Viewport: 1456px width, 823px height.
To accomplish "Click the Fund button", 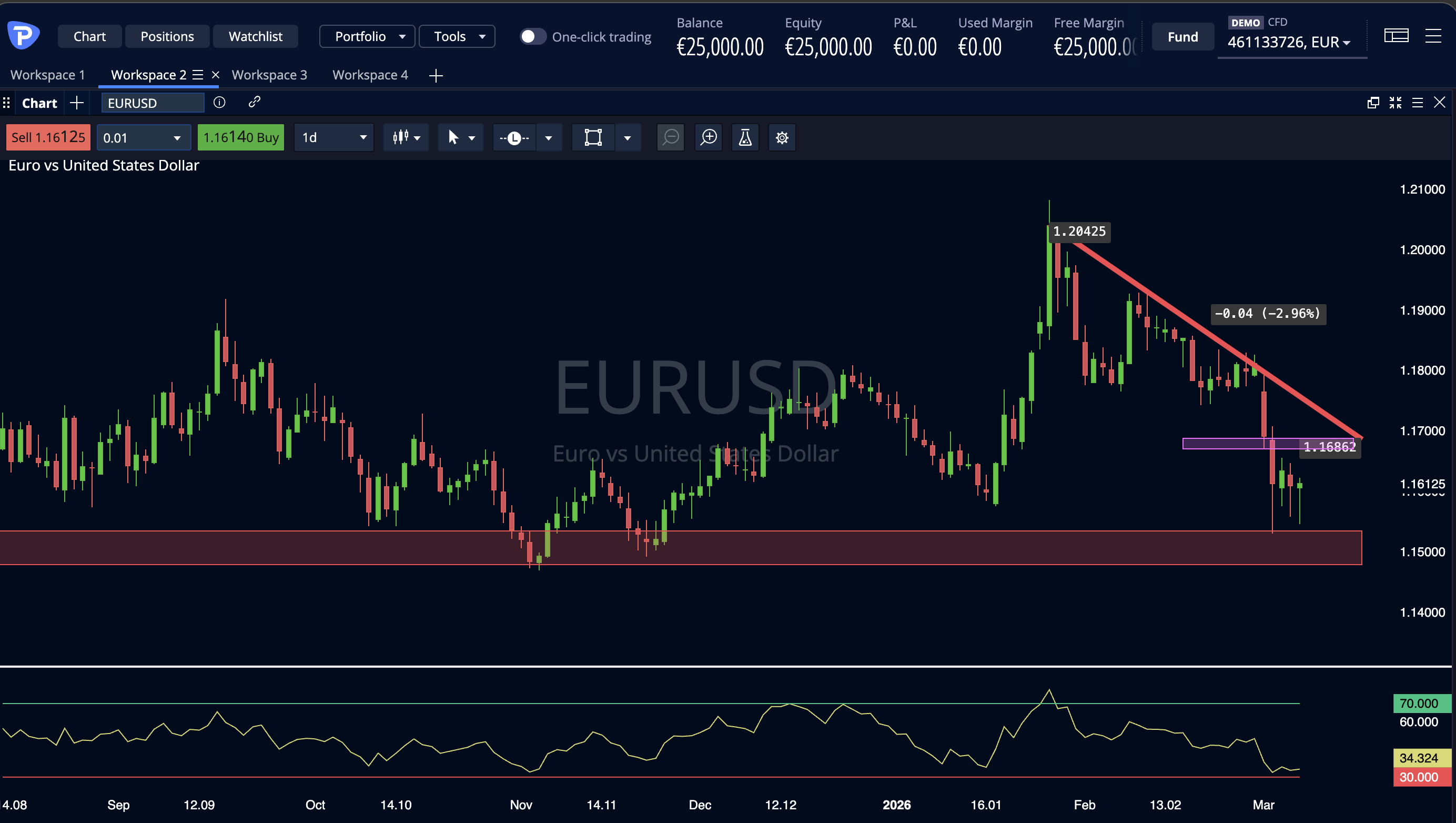I will [x=1182, y=36].
